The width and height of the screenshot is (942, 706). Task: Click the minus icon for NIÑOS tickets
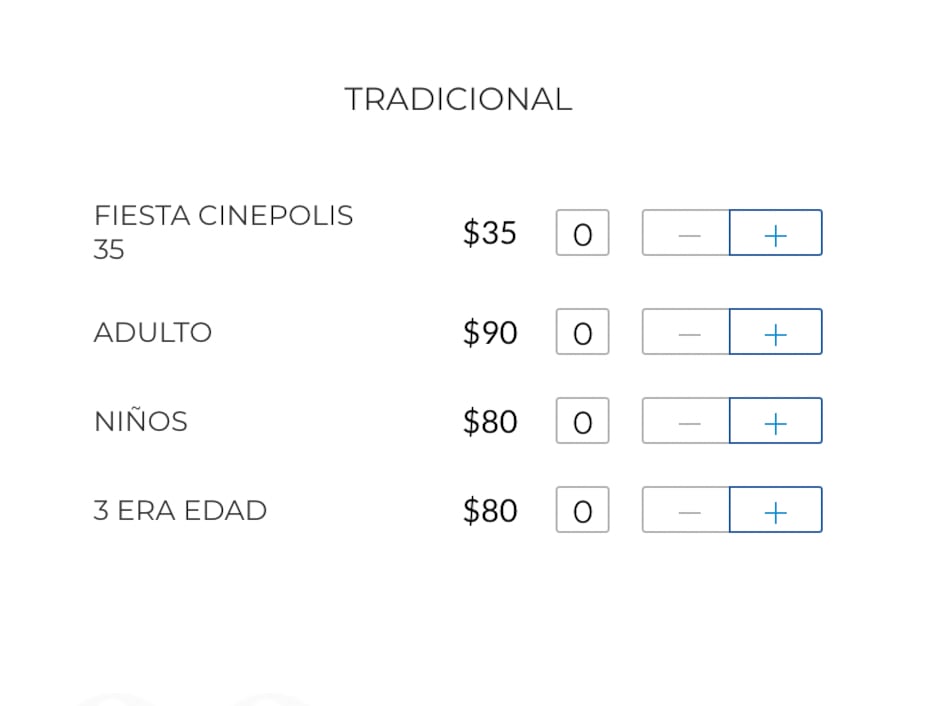coord(688,421)
